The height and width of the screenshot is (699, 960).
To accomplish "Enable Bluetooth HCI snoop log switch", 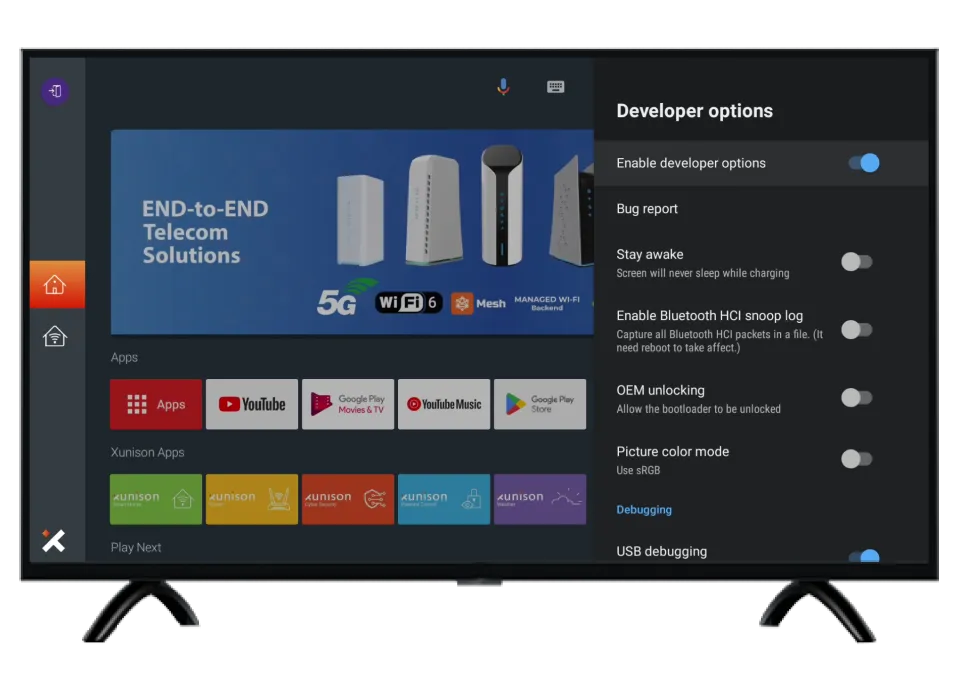I will 857,330.
